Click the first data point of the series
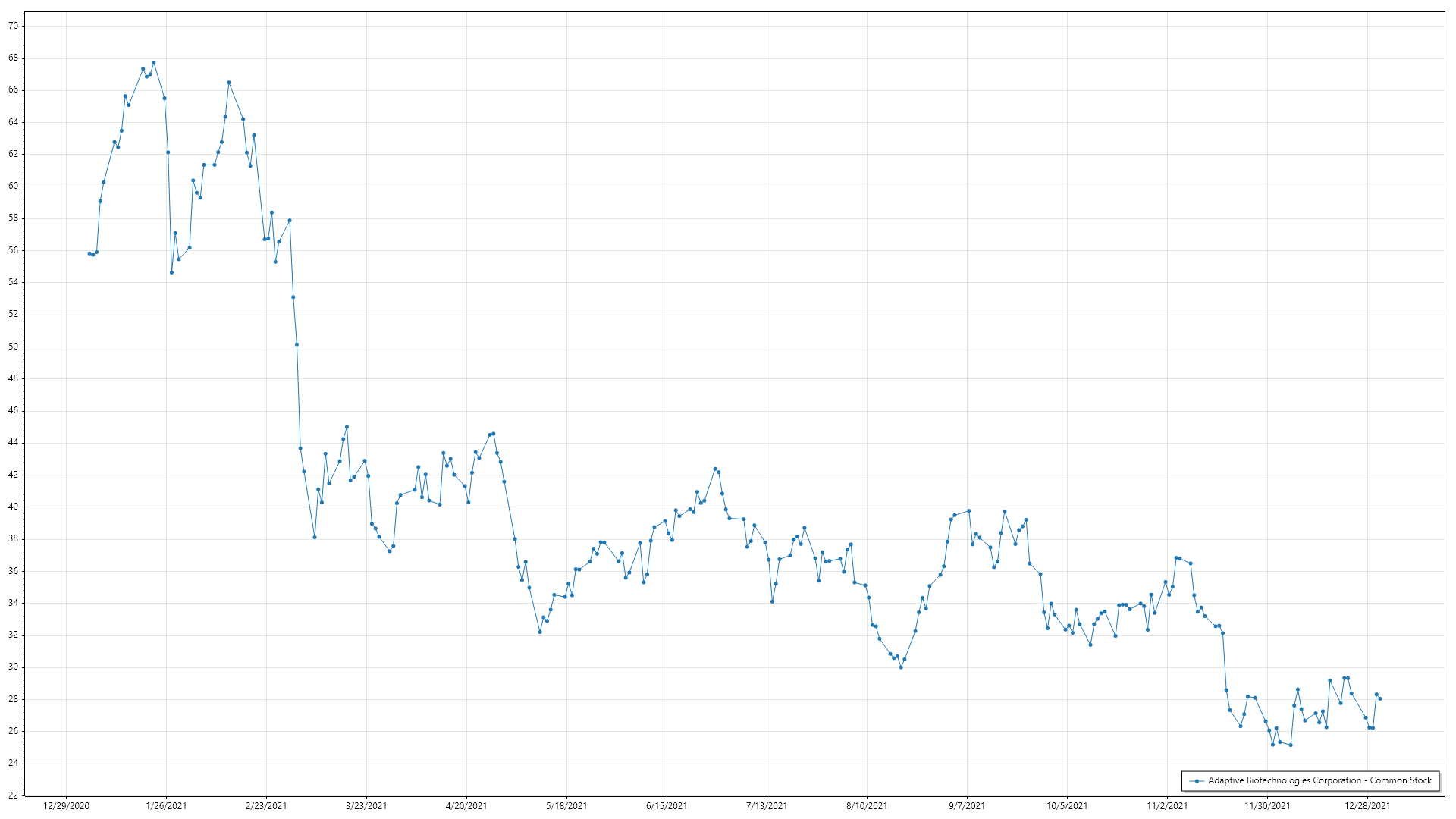Viewport: 1456px width, 819px height. [89, 253]
